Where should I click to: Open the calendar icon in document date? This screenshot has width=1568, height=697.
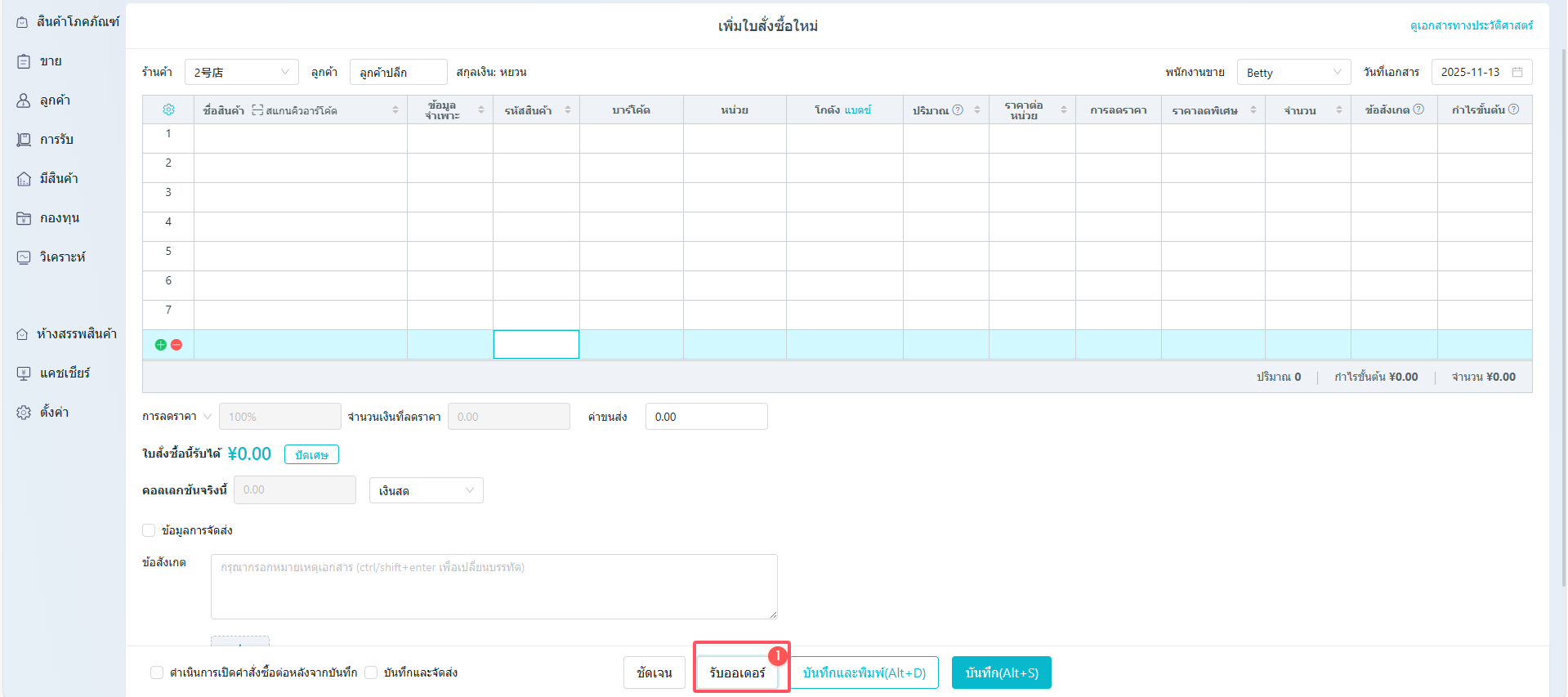1517,72
